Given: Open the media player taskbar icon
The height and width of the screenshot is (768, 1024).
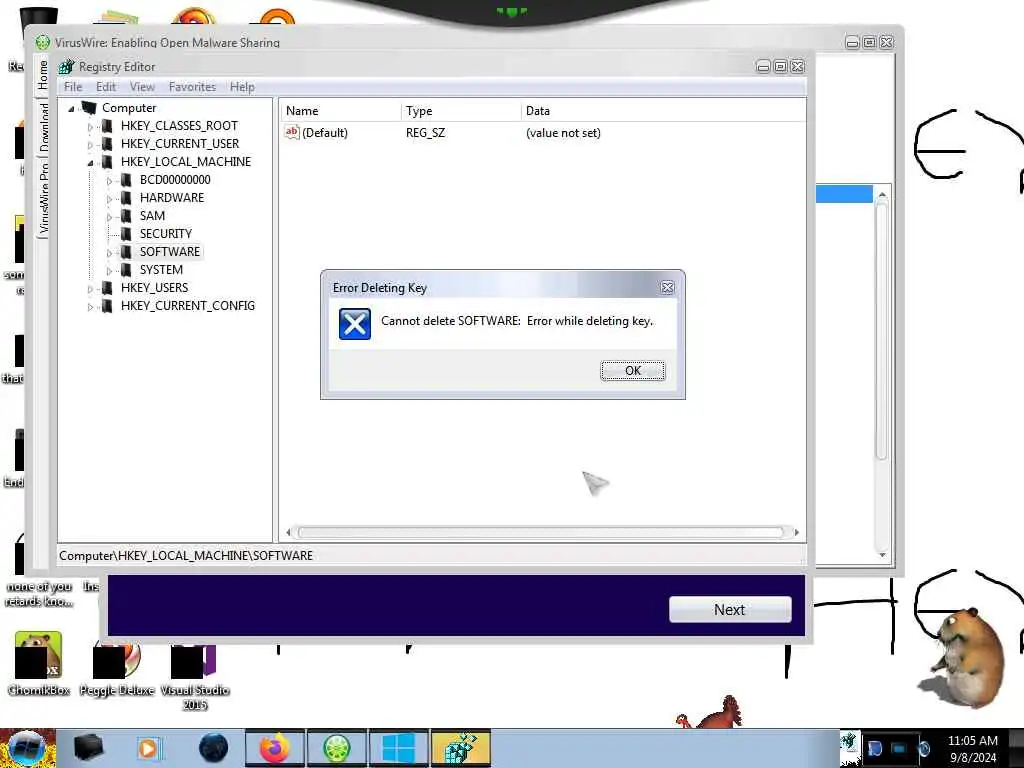Looking at the screenshot, I should 150,748.
